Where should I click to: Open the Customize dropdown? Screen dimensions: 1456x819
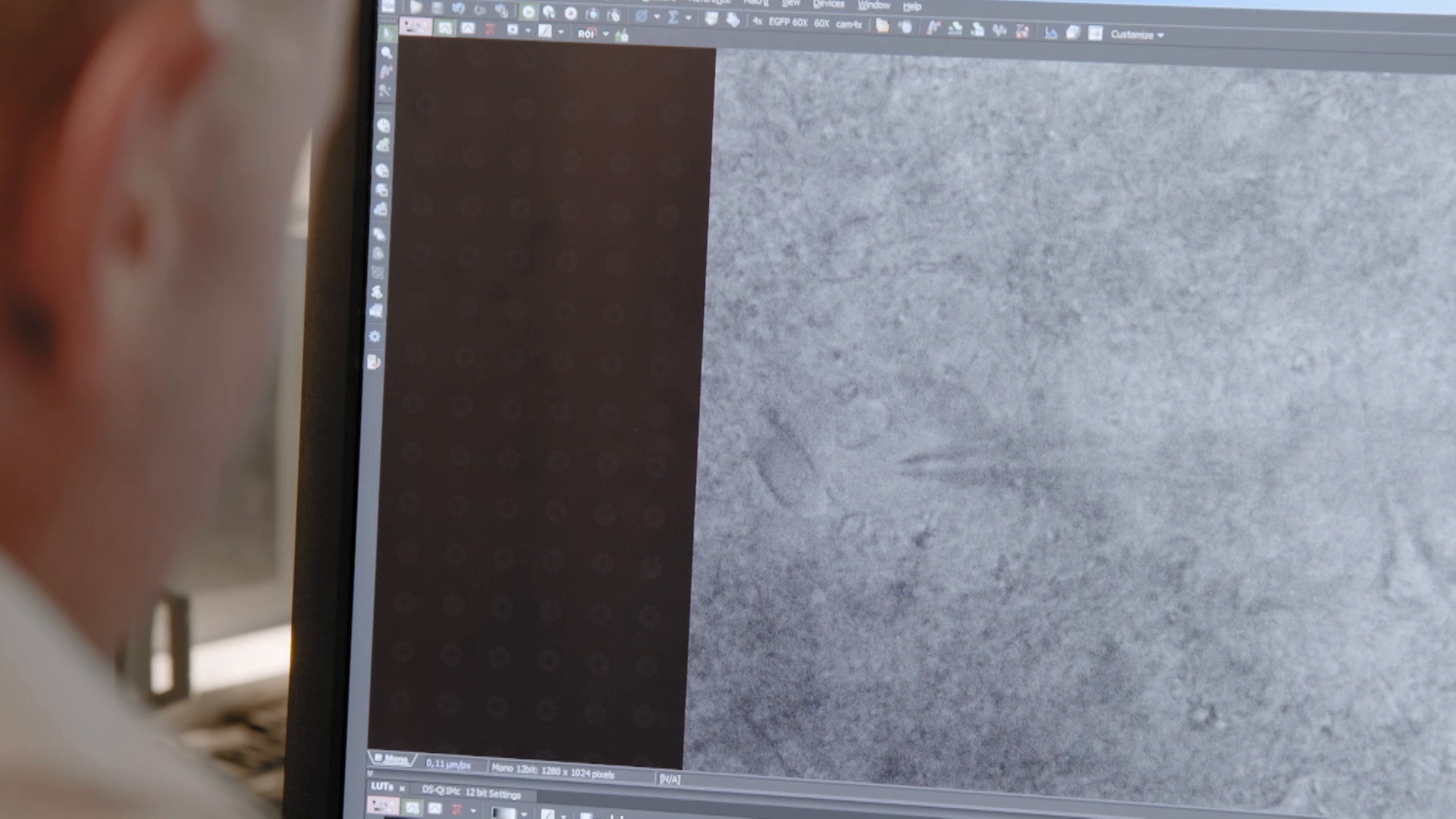[1137, 35]
